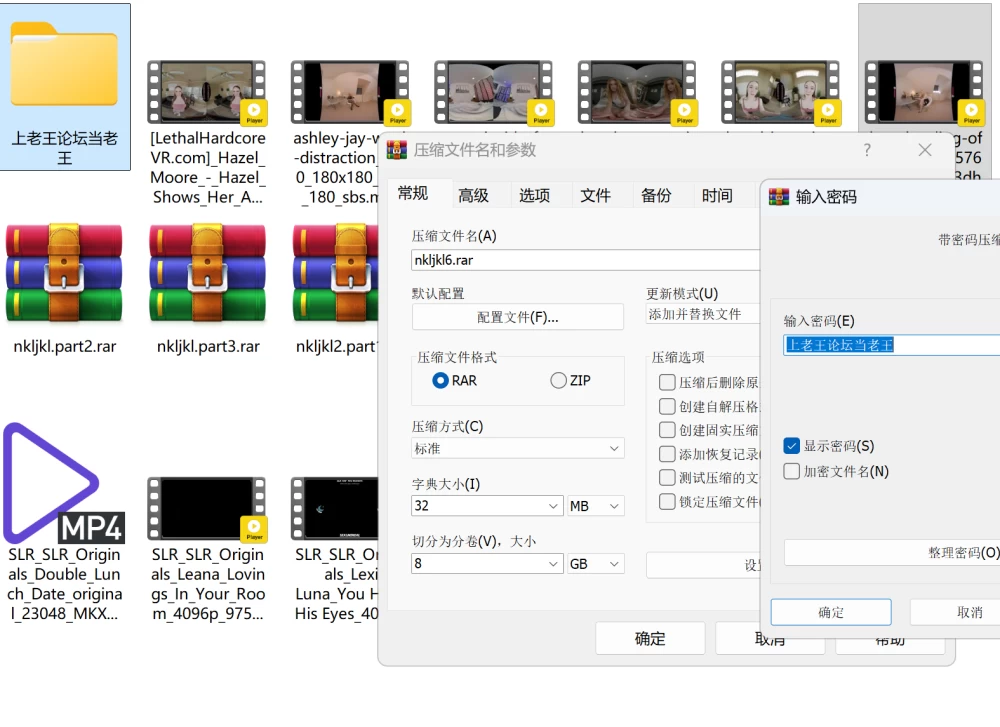Close the 压缩文件名和参数 dialog
Viewport: 1000px width, 727px height.
(x=925, y=150)
